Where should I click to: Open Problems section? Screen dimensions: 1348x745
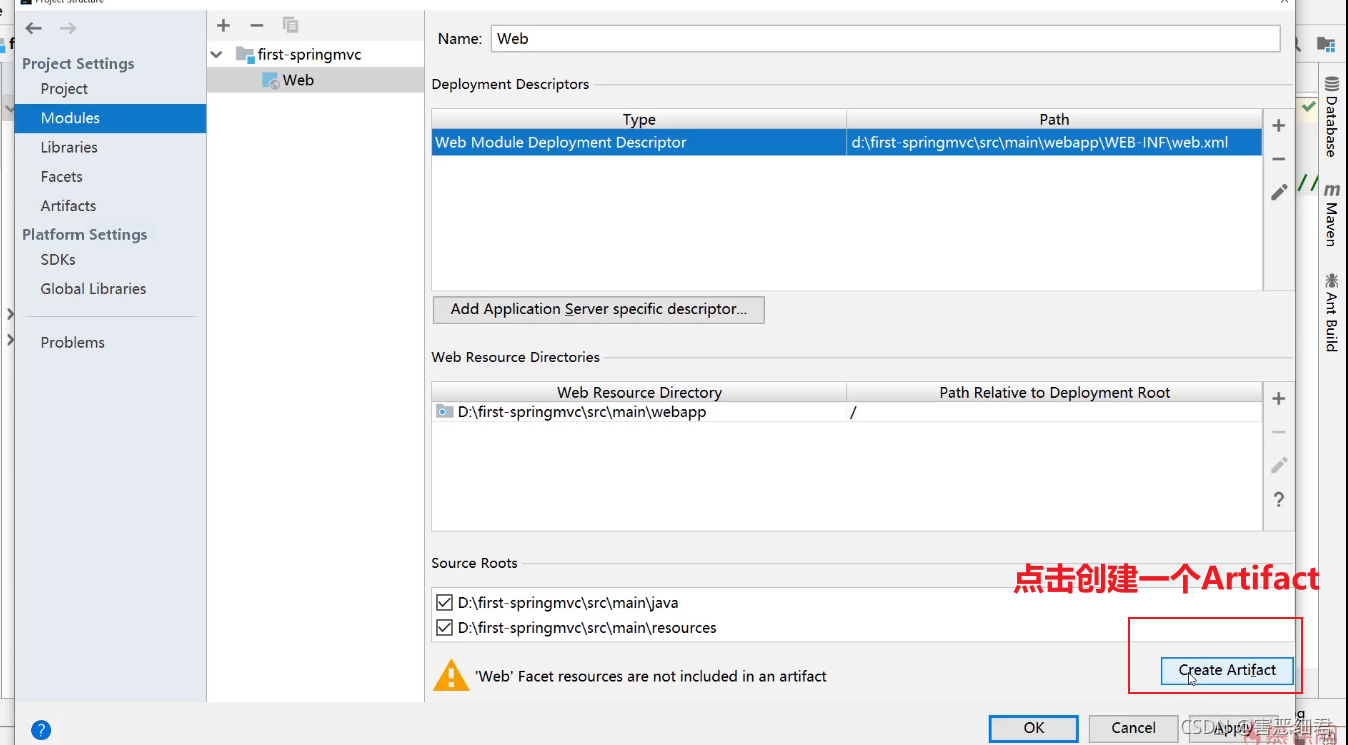pos(72,342)
